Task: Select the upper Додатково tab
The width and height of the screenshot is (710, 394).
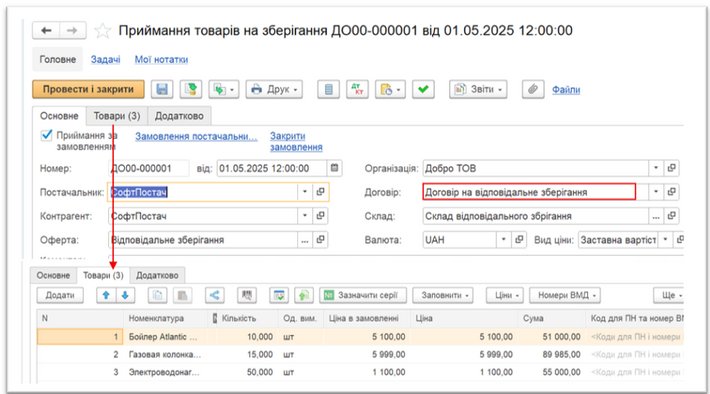Action: click(179, 116)
